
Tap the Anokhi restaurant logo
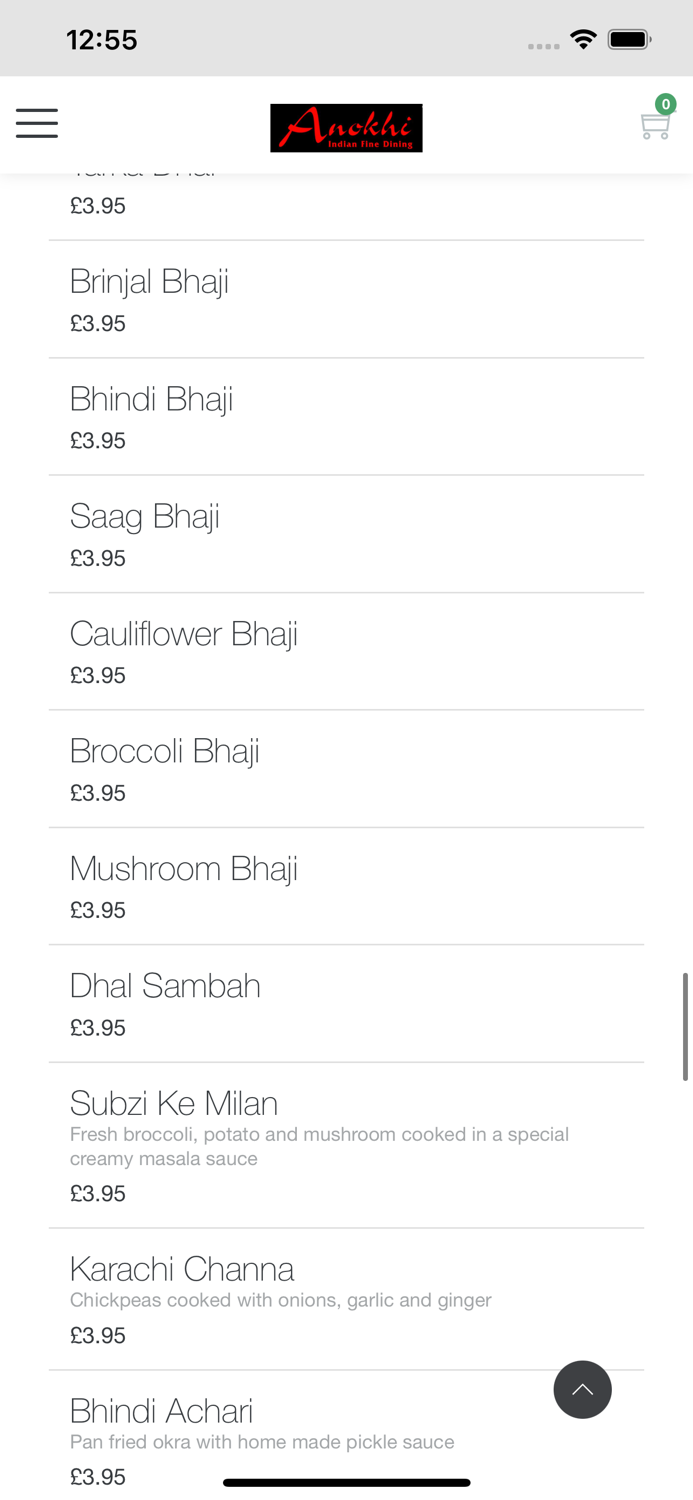coord(346,127)
